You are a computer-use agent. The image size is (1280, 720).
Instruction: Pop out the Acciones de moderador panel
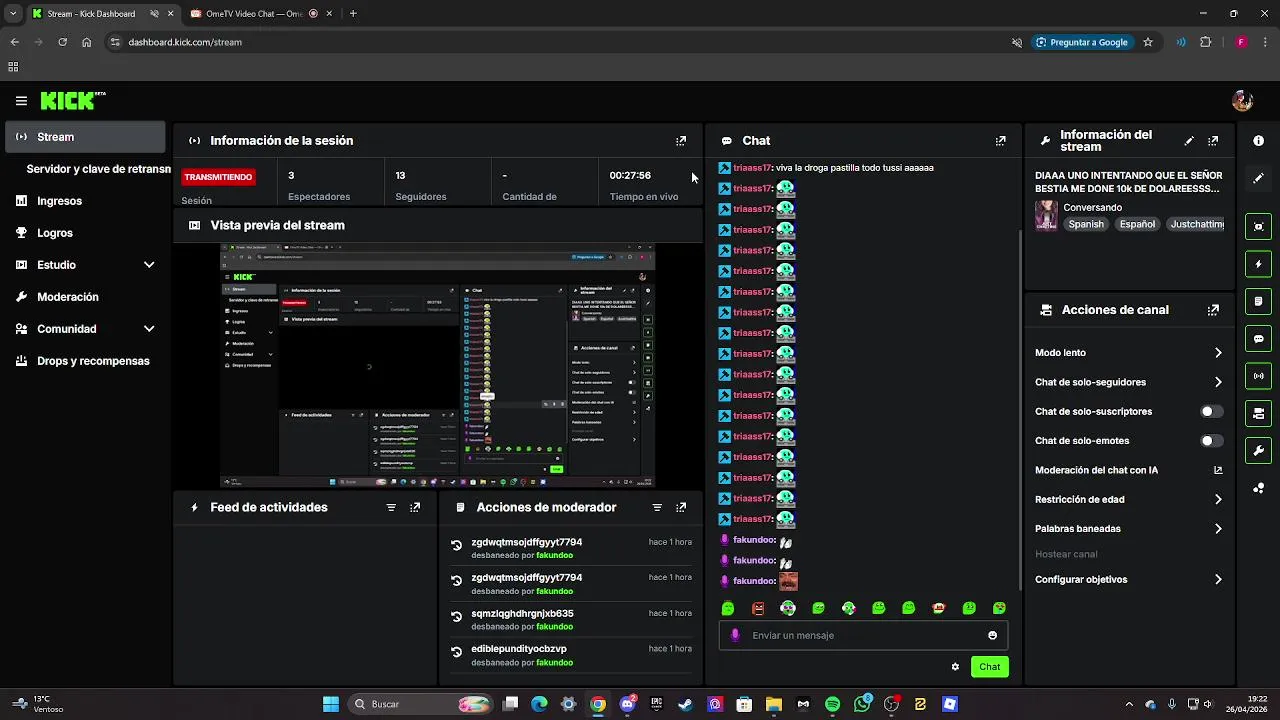[x=681, y=508]
